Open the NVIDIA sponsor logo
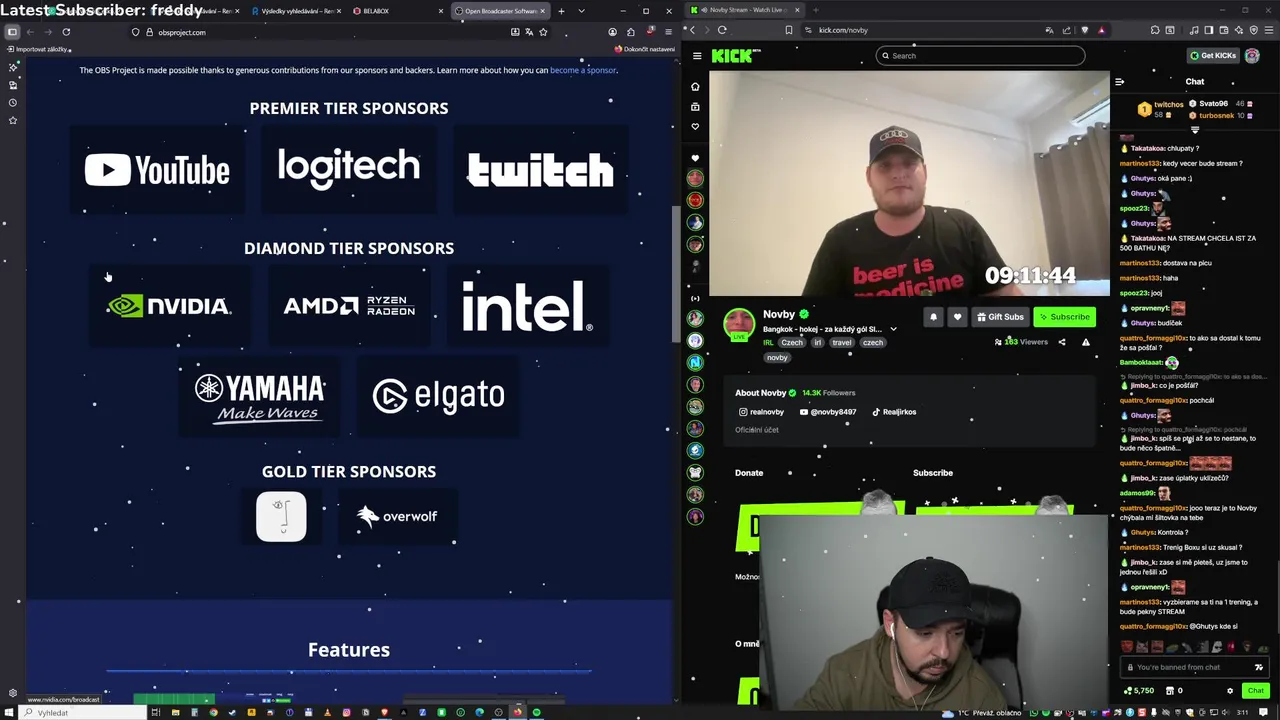Screen dimensions: 1280x720 [x=169, y=306]
